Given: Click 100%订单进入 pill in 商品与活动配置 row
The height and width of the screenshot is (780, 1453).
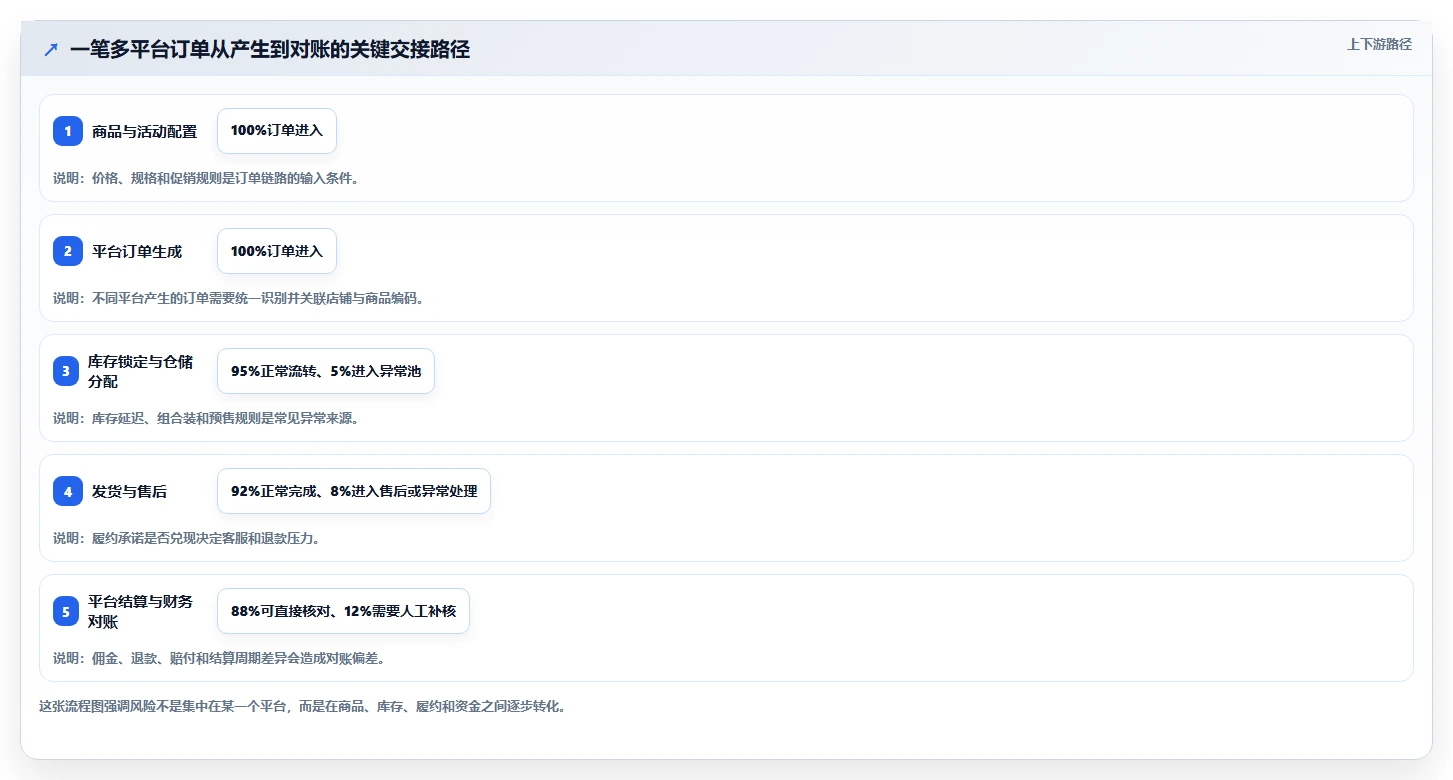Looking at the screenshot, I should pyautogui.click(x=277, y=131).
